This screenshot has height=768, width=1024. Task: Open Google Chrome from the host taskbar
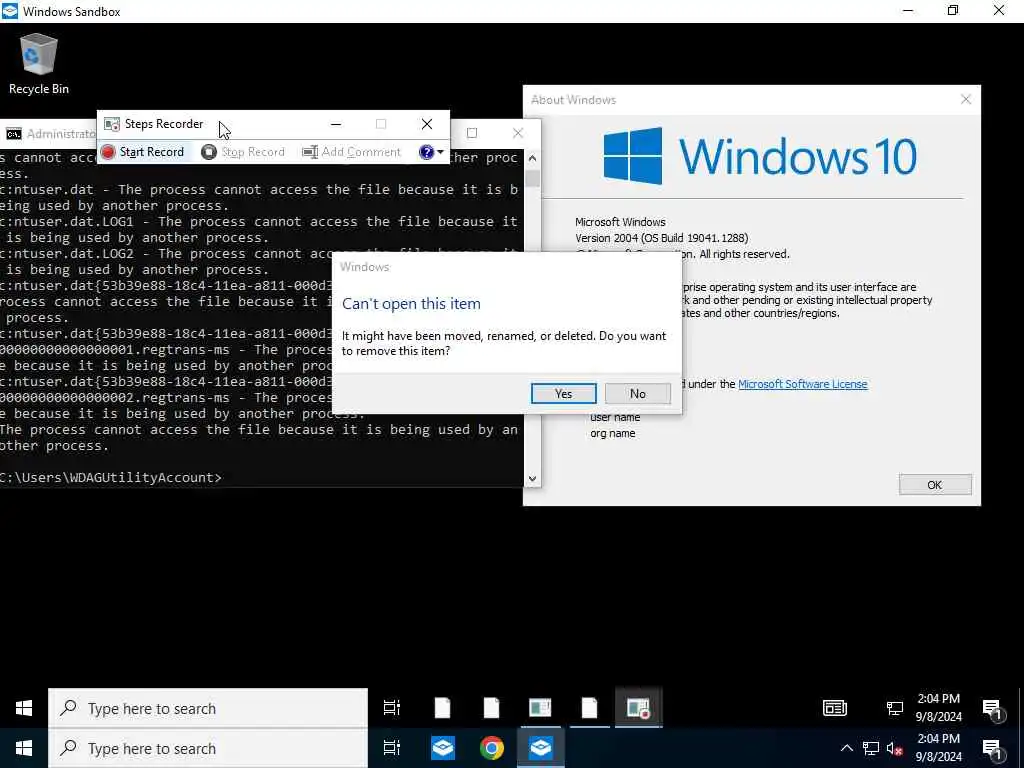[x=492, y=748]
